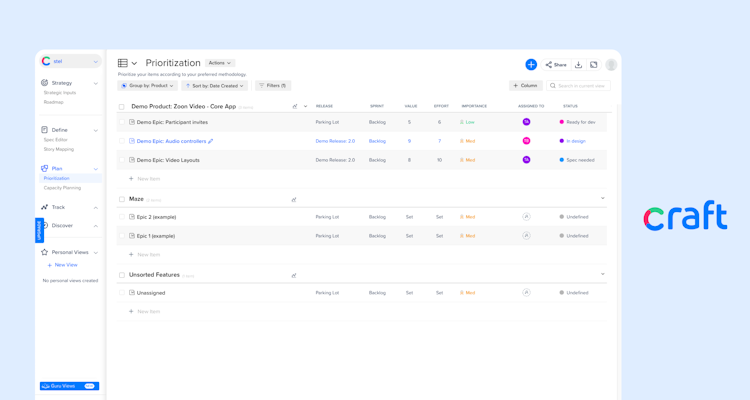The width and height of the screenshot is (750, 400).
Task: Check the Video Layouts row checkbox
Action: [121, 160]
